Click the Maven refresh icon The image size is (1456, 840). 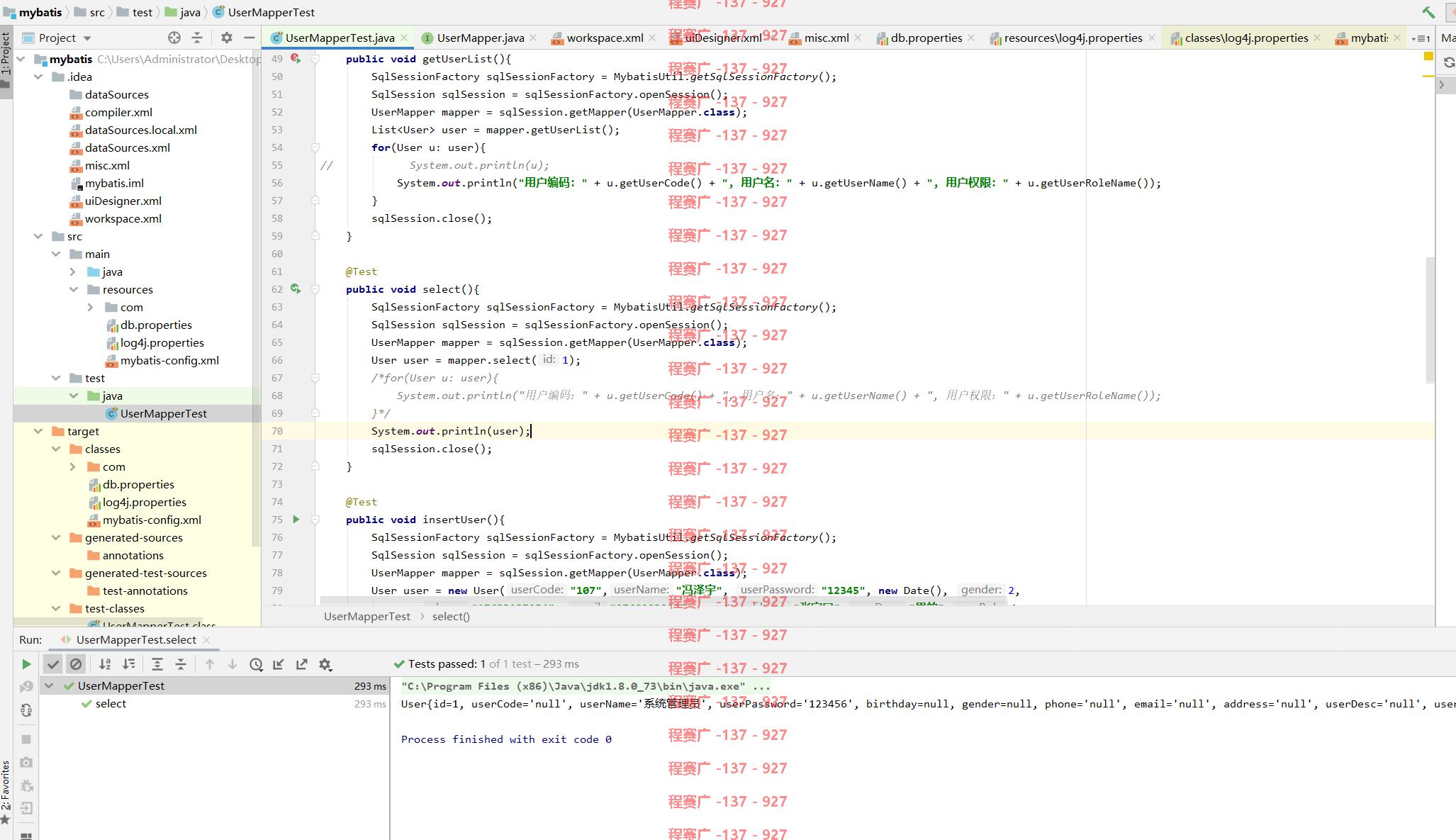[1448, 62]
